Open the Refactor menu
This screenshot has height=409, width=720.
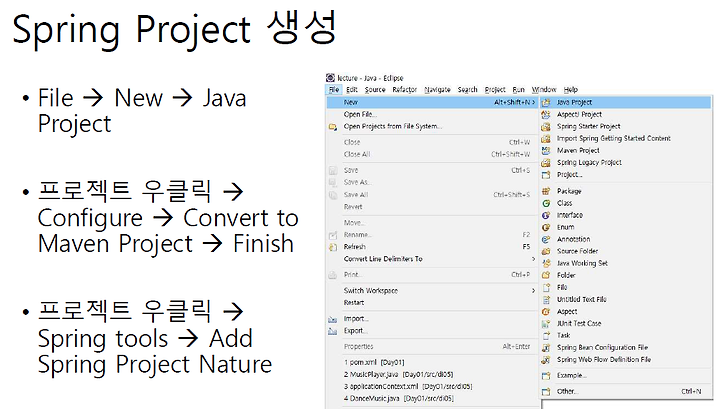[x=405, y=90]
